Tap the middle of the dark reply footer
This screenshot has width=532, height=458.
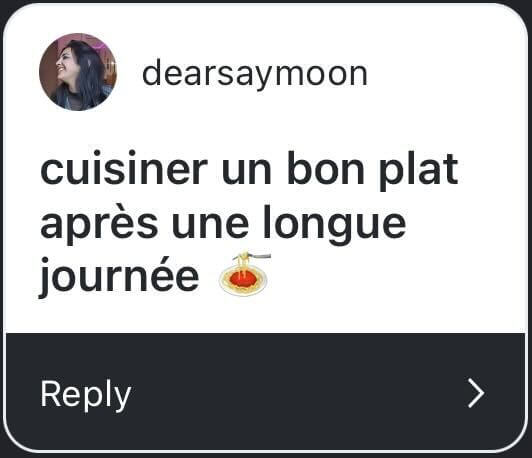pos(266,392)
